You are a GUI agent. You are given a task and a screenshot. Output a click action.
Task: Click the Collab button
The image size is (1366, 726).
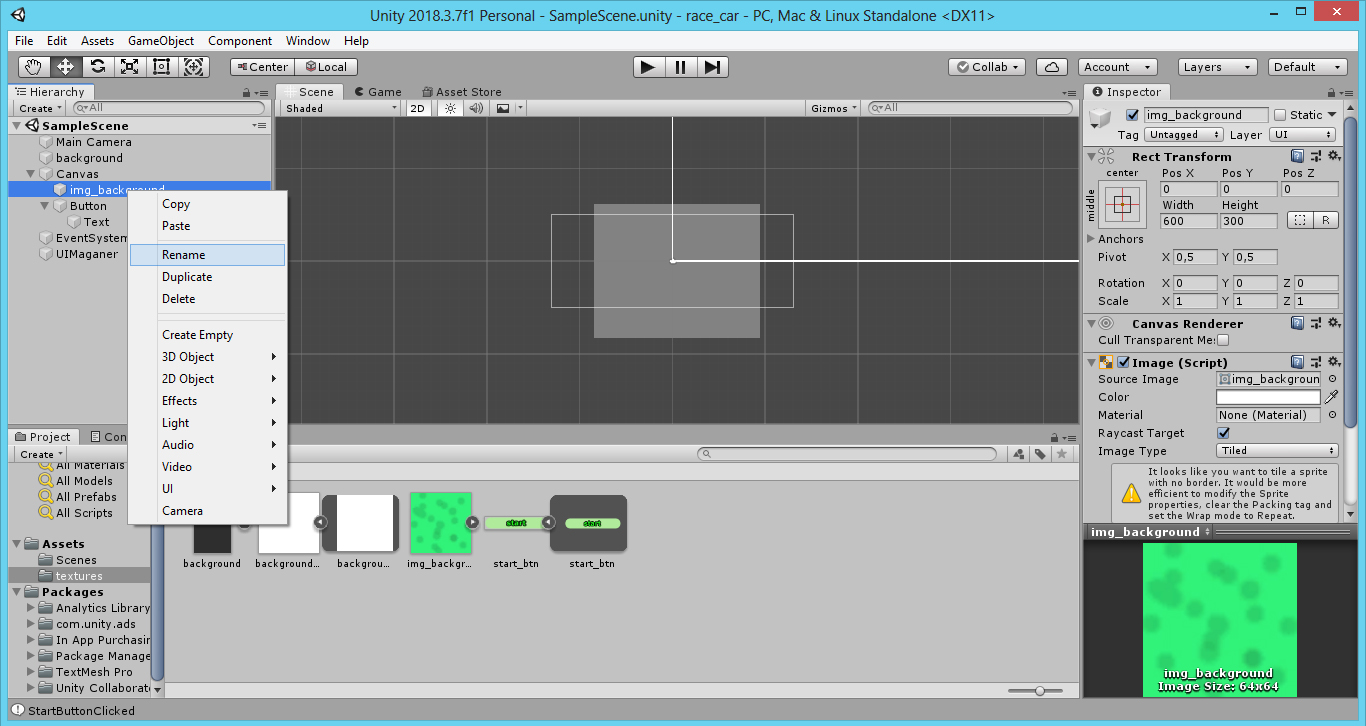point(987,67)
